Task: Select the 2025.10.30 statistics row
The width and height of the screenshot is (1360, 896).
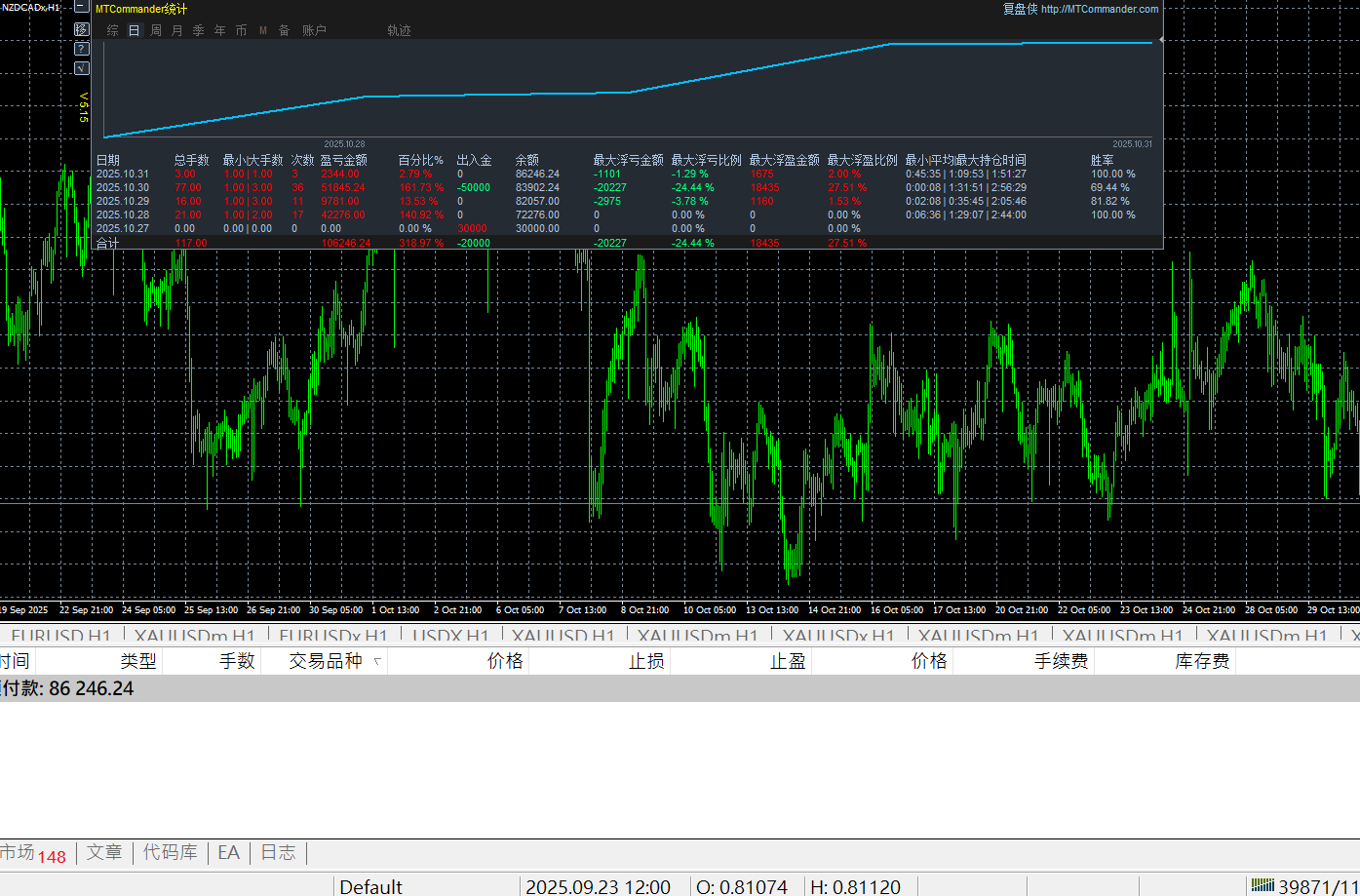Action: coord(123,187)
